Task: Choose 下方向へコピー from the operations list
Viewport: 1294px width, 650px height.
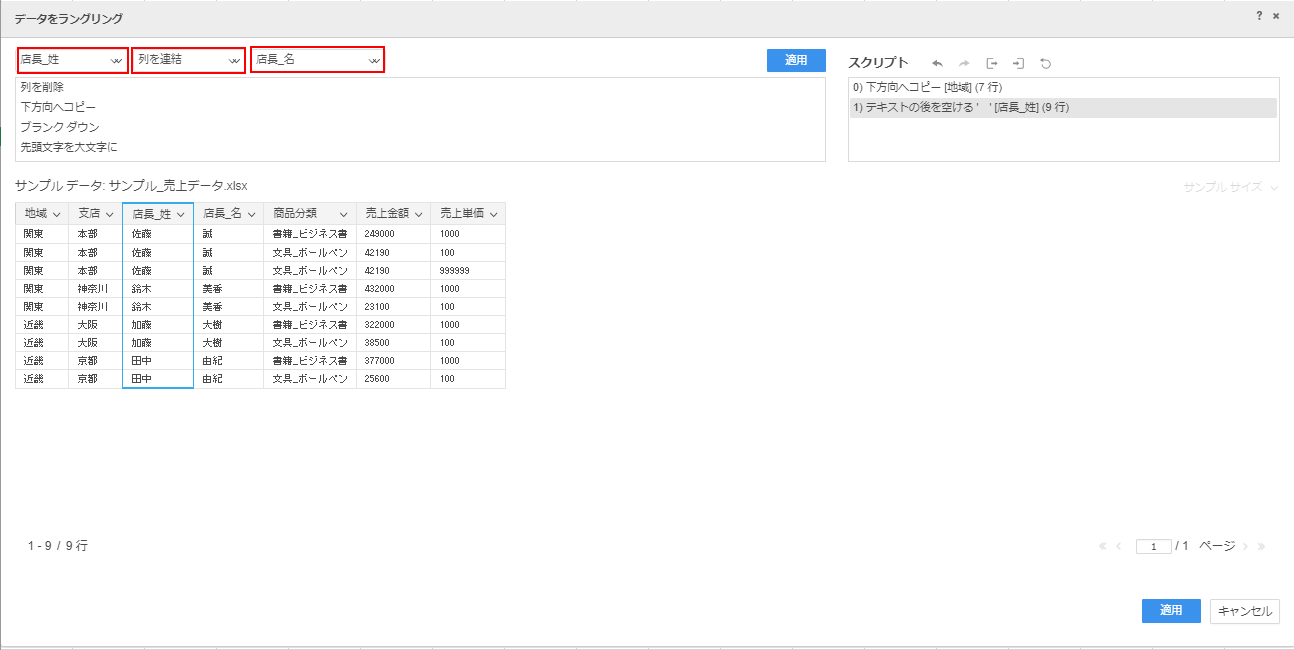Action: coord(420,107)
